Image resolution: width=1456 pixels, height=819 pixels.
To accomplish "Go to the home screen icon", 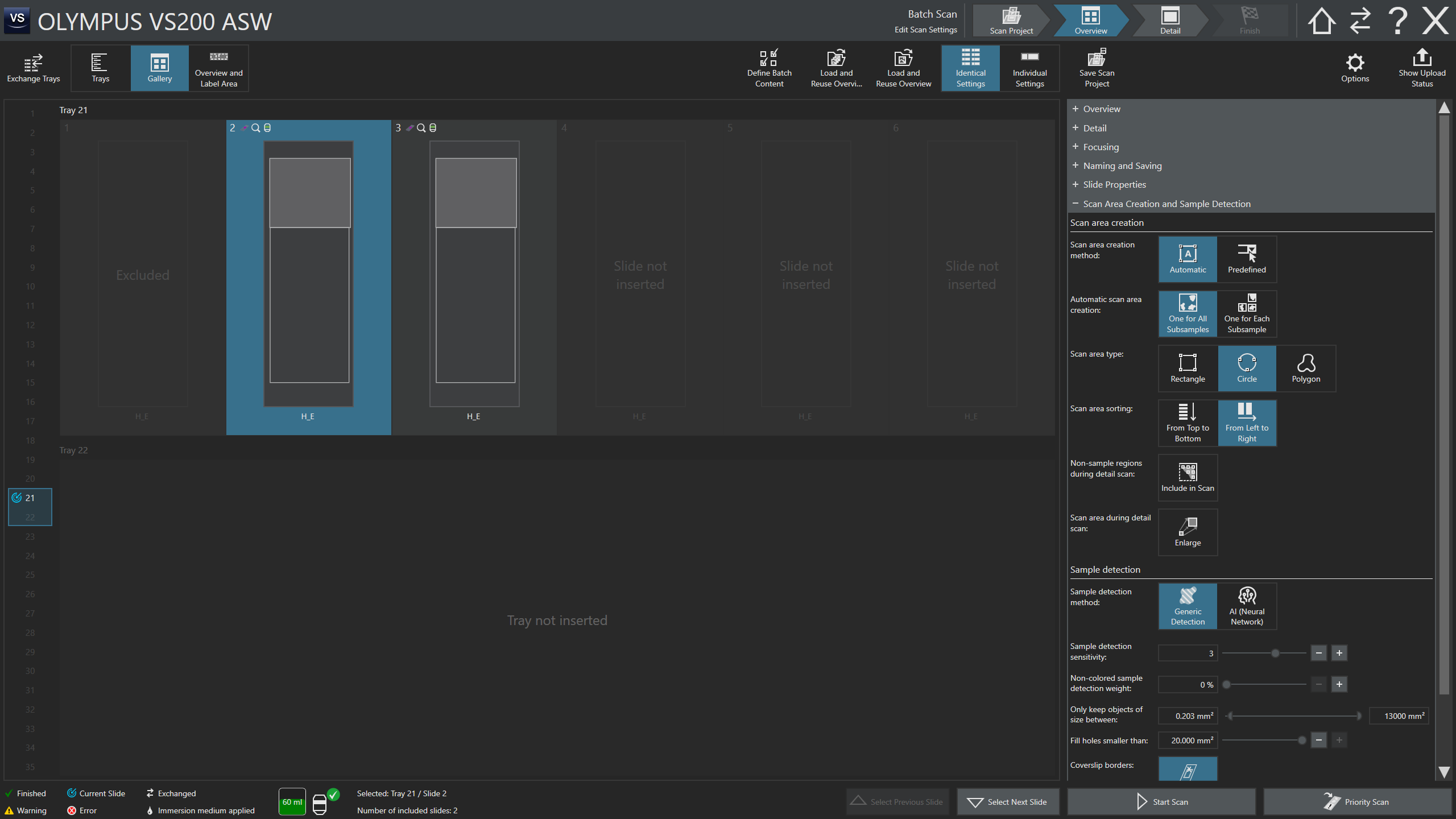I will click(1321, 21).
